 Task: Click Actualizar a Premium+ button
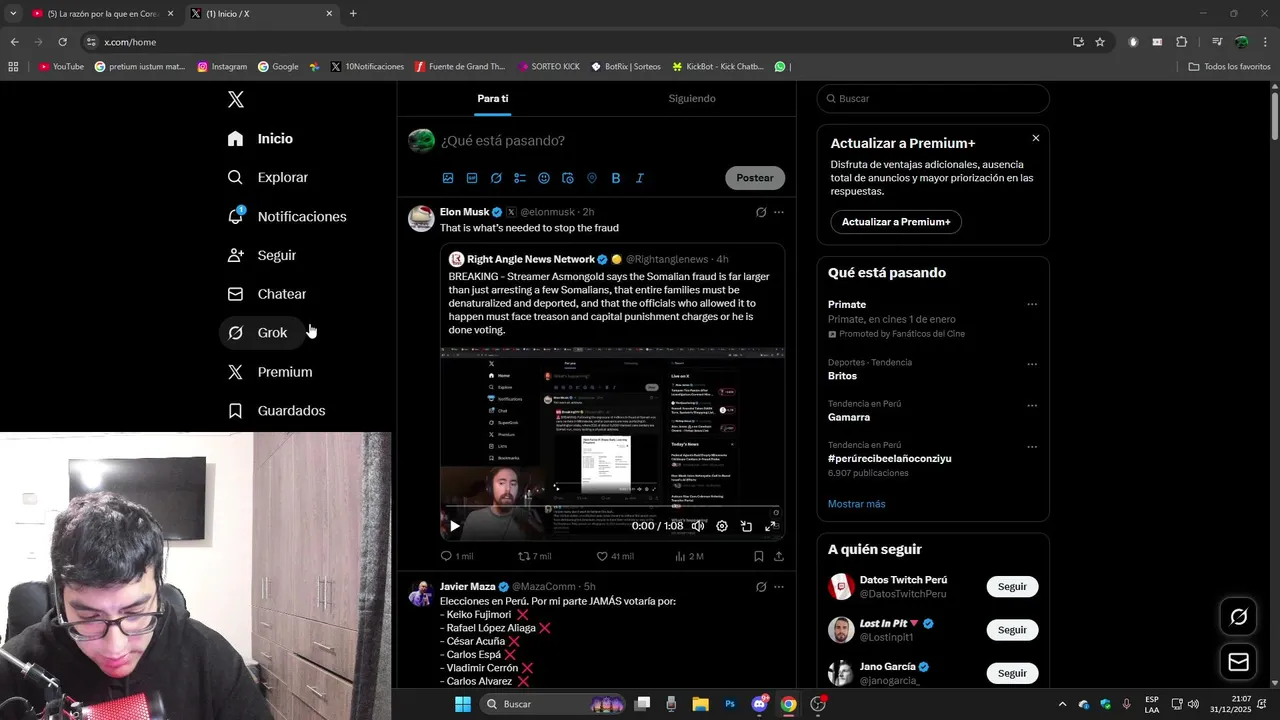896,222
